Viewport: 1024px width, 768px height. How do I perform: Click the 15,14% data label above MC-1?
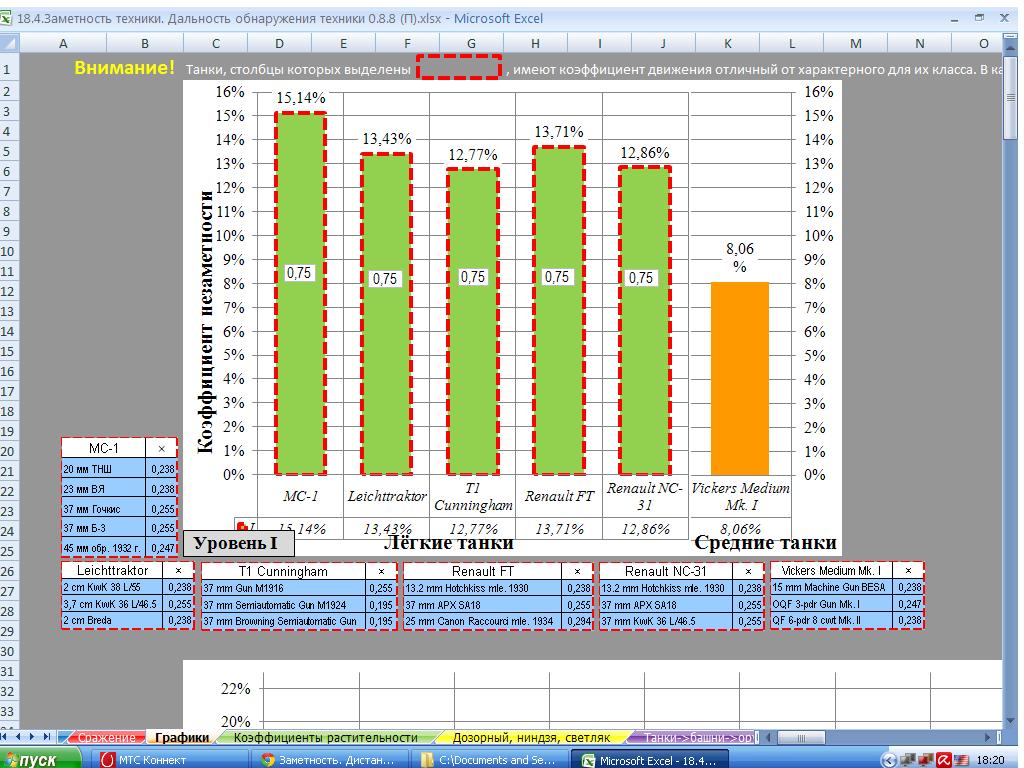click(x=300, y=98)
